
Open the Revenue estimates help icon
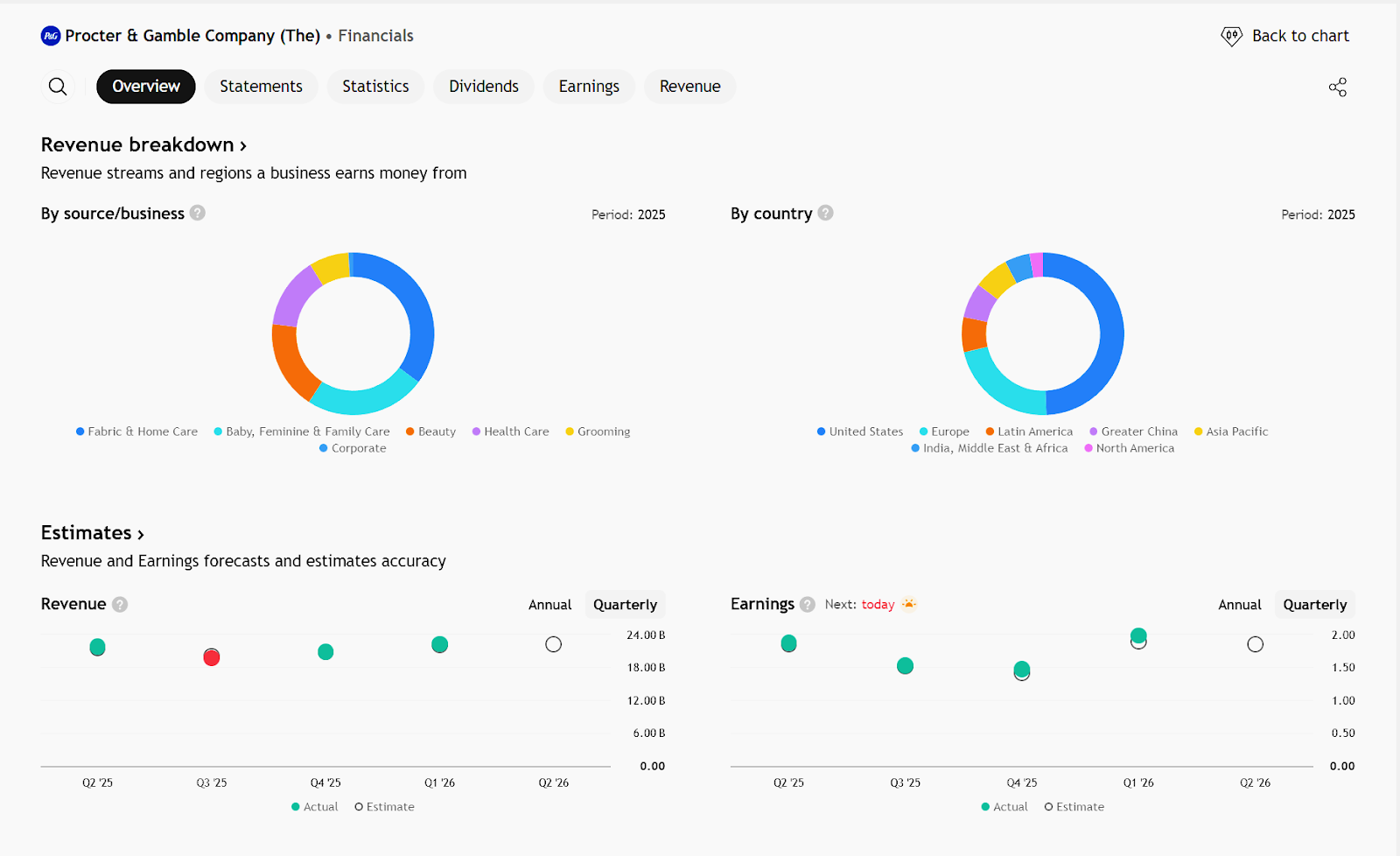coord(120,604)
